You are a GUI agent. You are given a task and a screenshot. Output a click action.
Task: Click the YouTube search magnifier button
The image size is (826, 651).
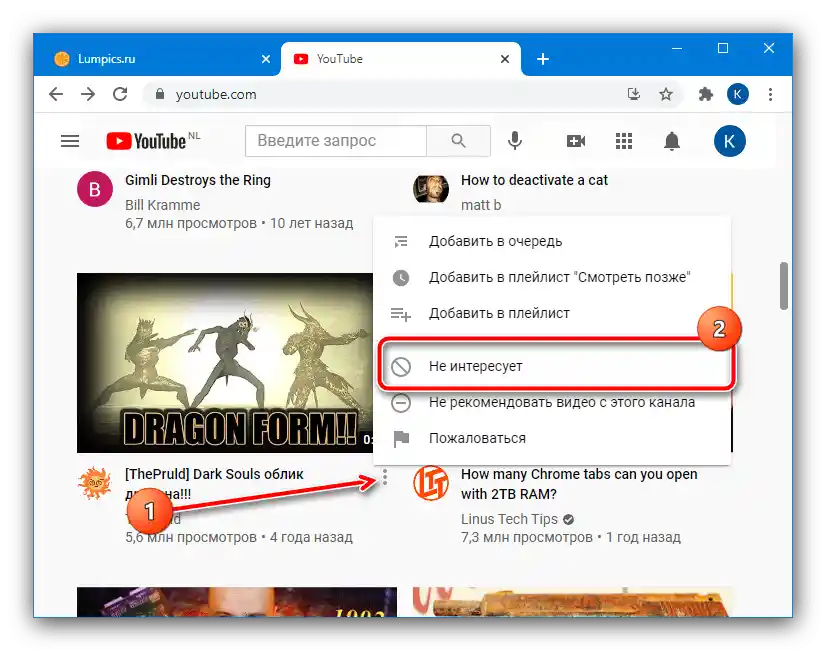[458, 141]
